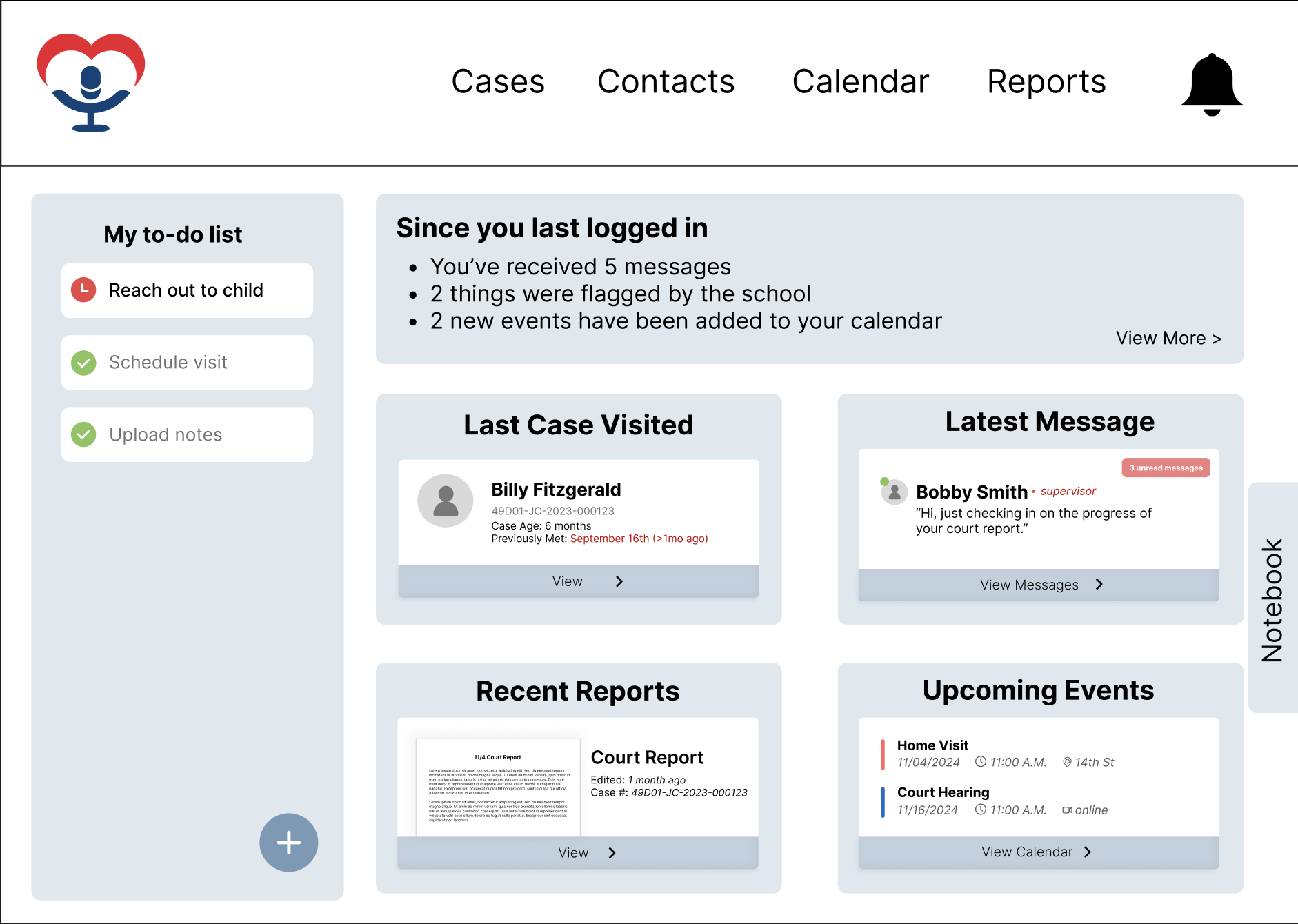Click the September 16th previously met date

pos(639,539)
